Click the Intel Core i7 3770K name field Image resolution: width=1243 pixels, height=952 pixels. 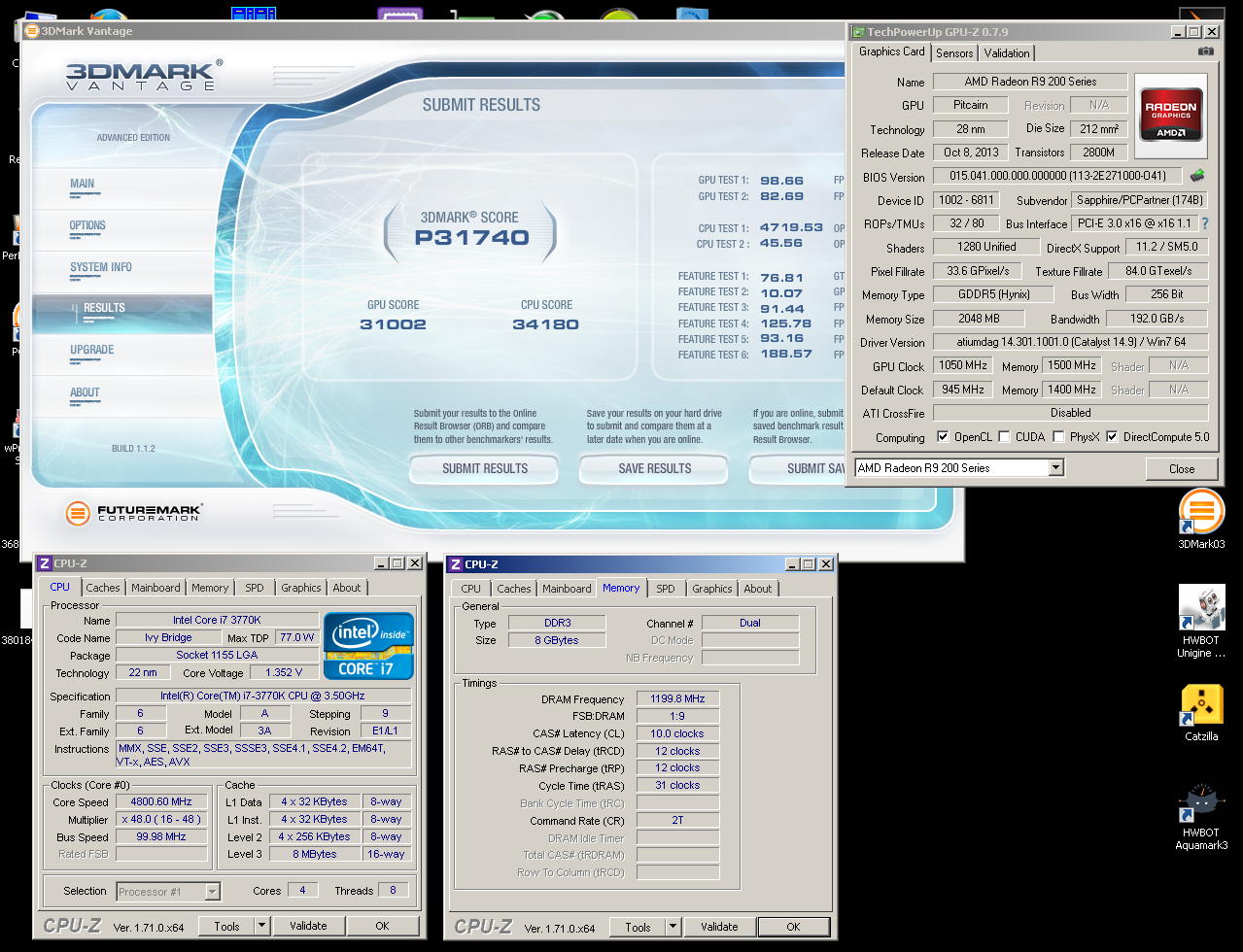pos(217,620)
